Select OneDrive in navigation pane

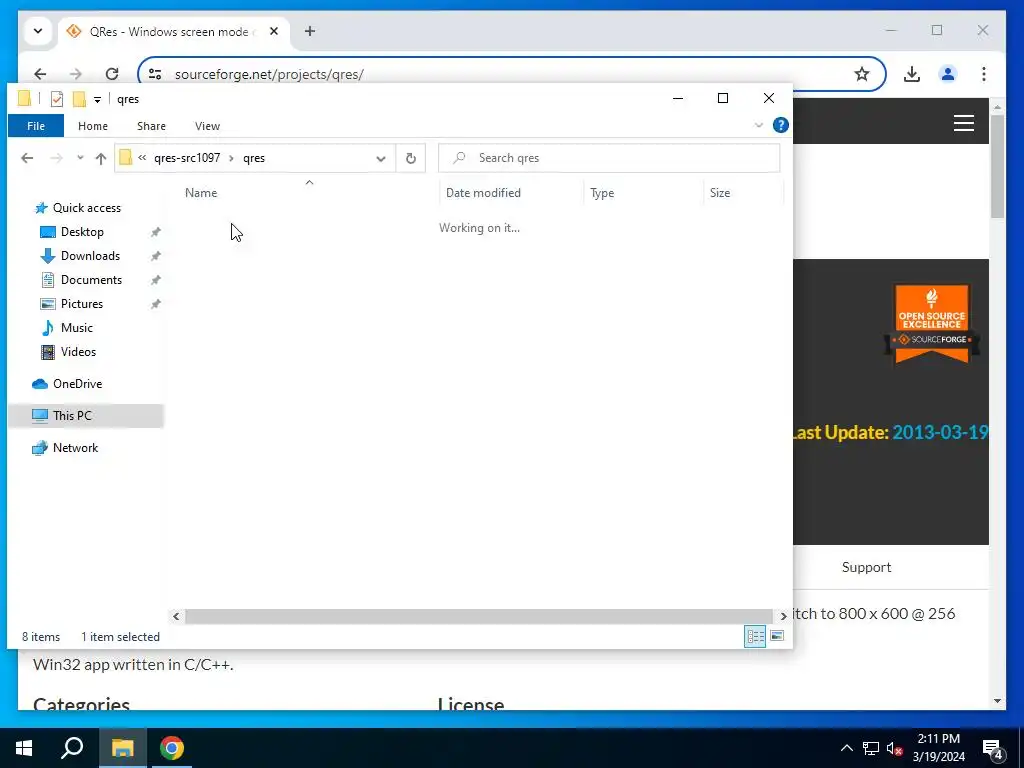pos(77,383)
